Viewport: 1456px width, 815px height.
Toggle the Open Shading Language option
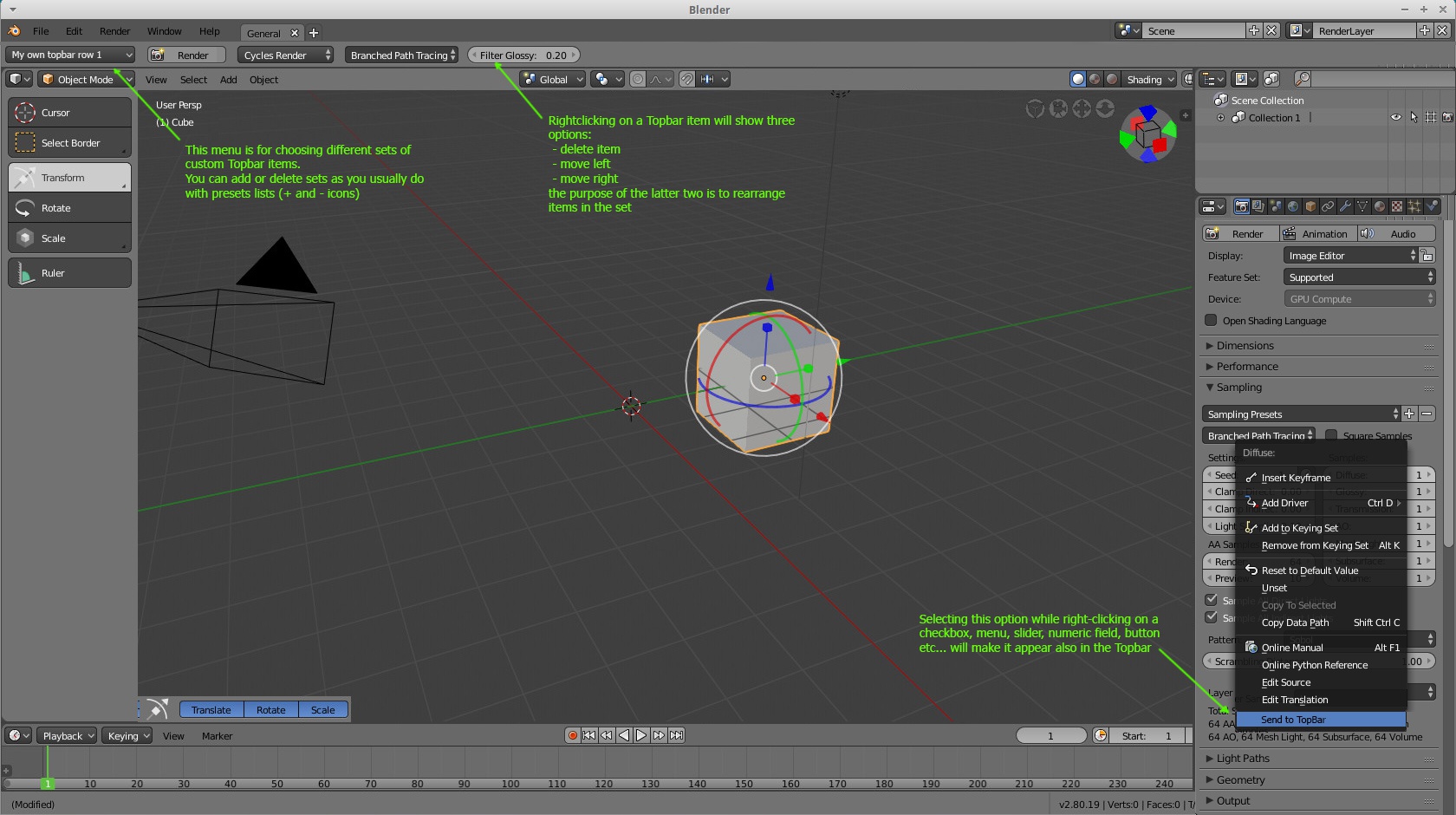tap(1210, 321)
